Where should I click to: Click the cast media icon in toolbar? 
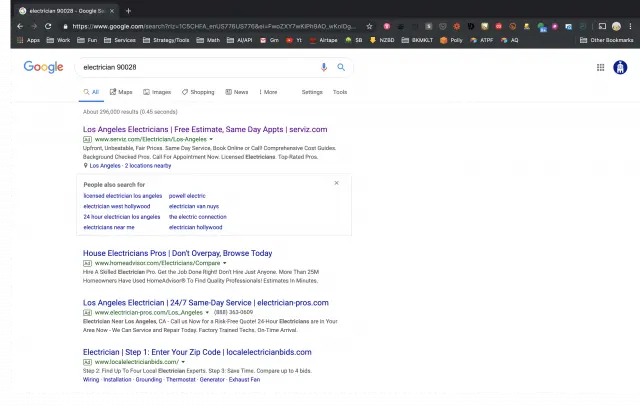(x=602, y=26)
